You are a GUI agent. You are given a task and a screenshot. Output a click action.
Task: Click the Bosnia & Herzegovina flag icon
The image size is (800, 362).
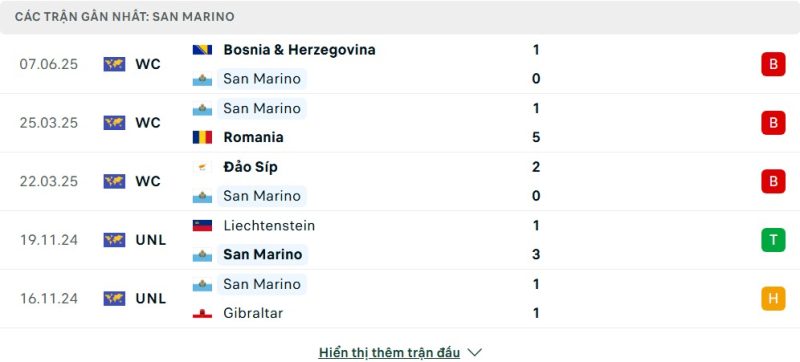[202, 50]
